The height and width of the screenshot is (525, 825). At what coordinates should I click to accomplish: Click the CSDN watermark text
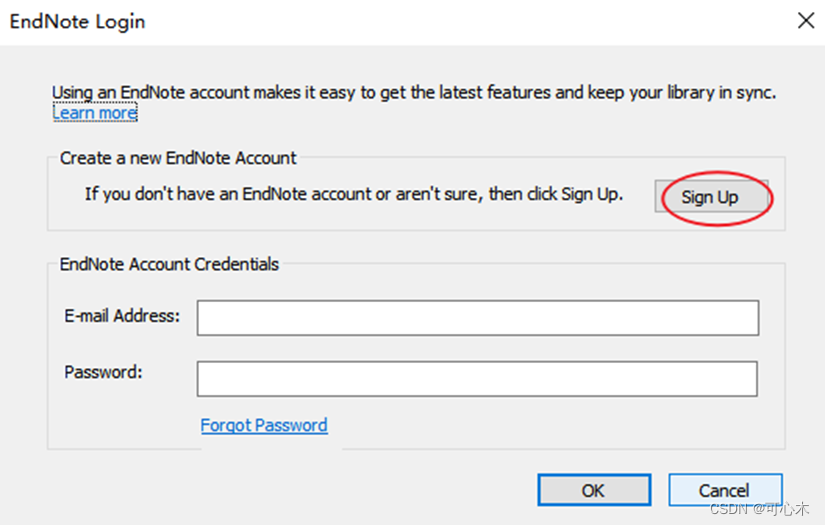(x=759, y=508)
